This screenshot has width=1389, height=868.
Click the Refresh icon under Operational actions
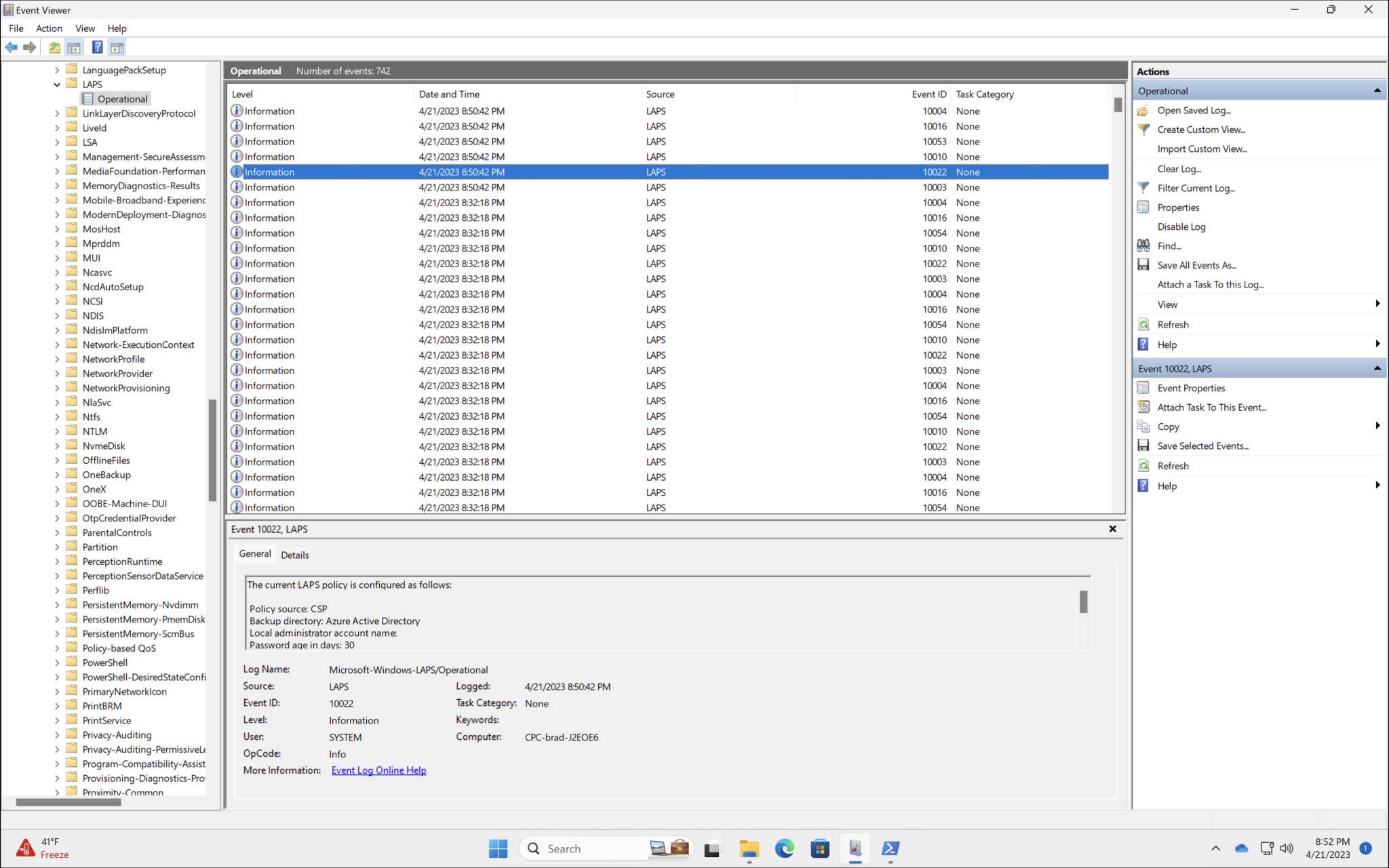[x=1143, y=325]
